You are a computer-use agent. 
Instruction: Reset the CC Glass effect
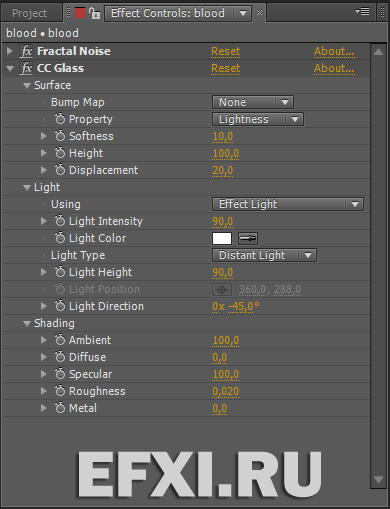pos(226,68)
